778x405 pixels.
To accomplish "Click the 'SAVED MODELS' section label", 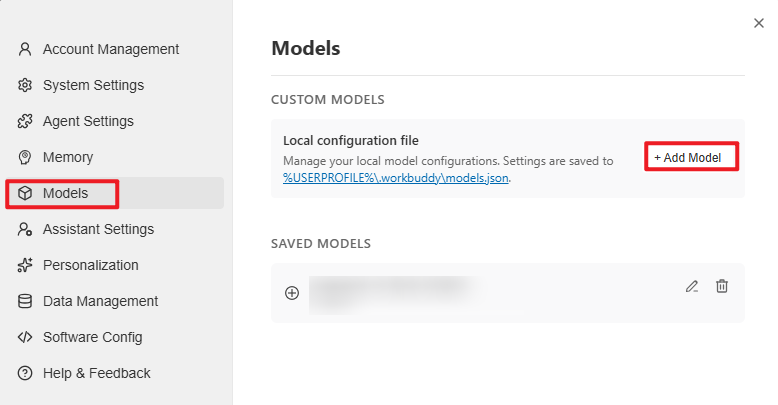I will (321, 244).
